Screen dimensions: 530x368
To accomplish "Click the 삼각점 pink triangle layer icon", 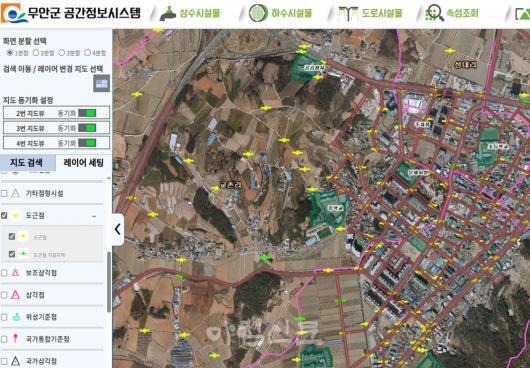I will [x=16, y=295].
